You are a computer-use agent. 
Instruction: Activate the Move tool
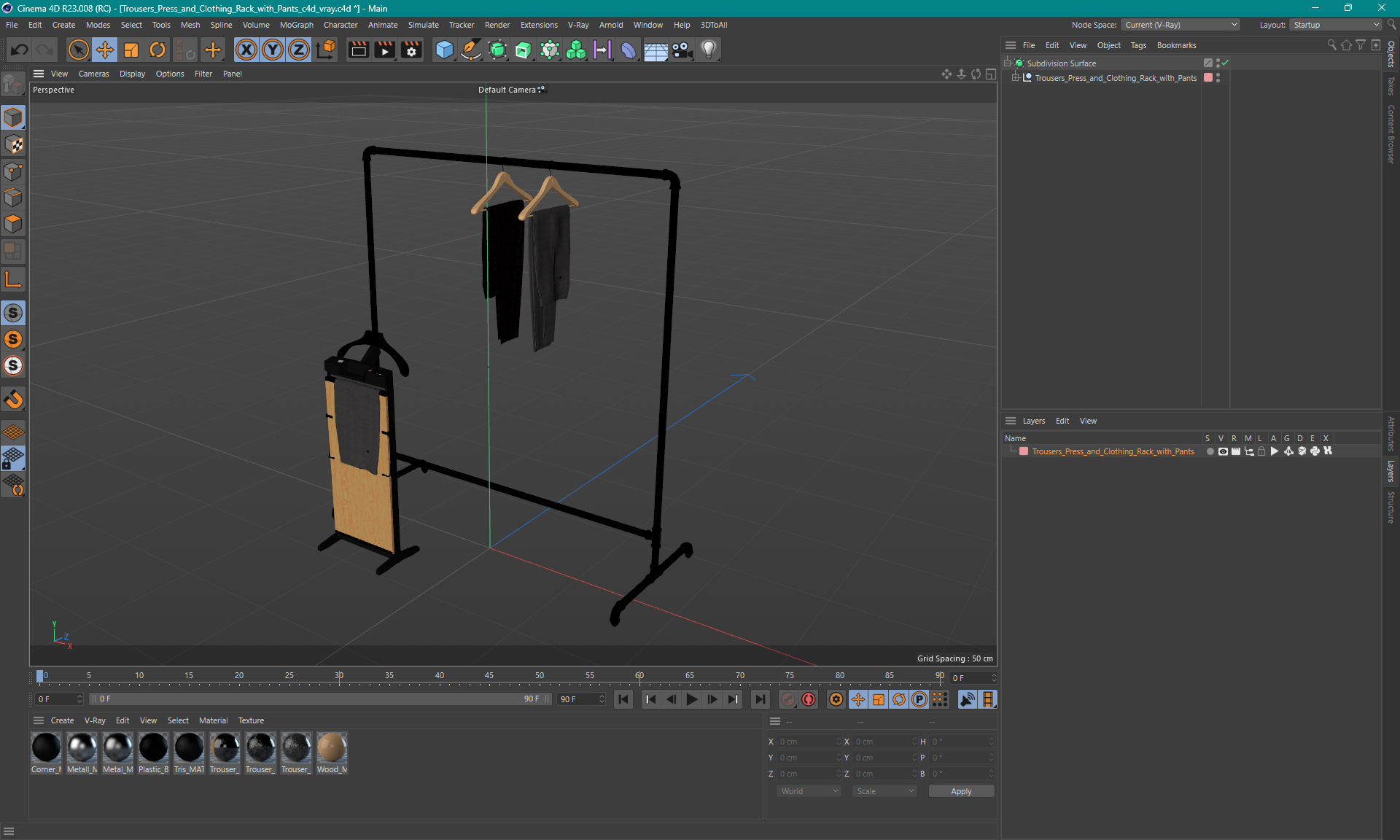tap(105, 50)
